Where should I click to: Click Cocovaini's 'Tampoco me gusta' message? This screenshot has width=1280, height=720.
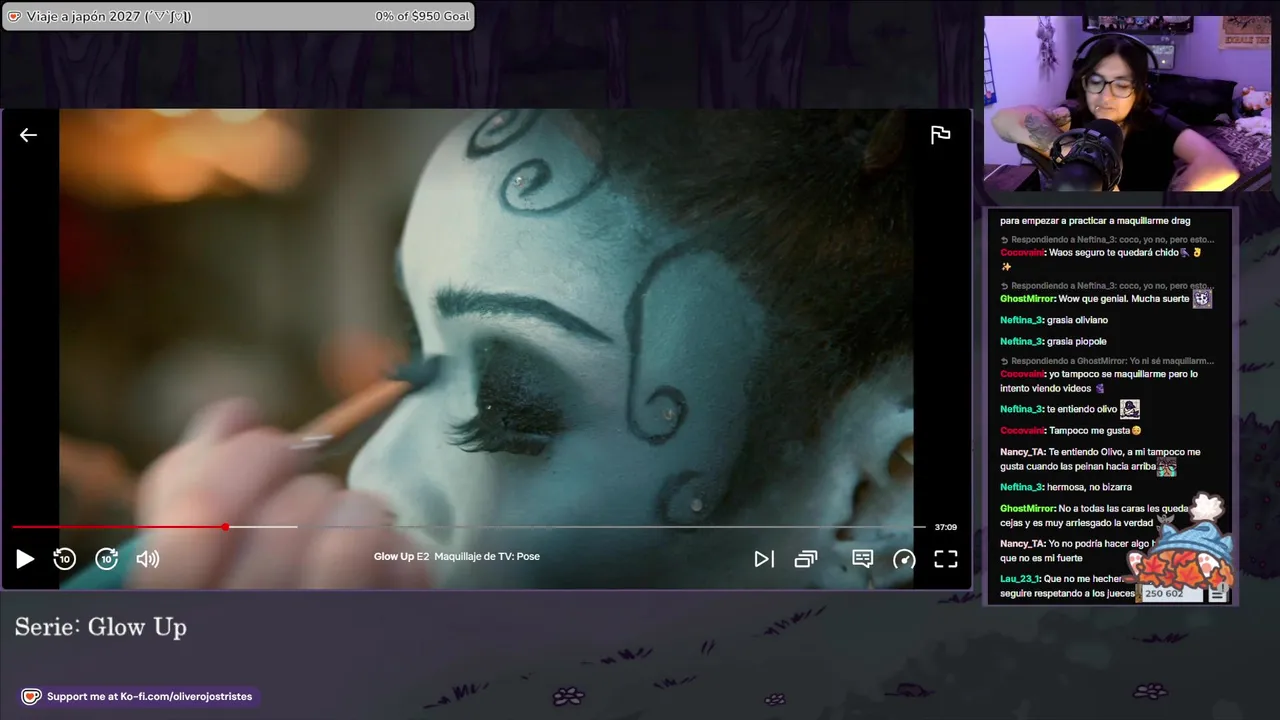pyautogui.click(x=1070, y=431)
